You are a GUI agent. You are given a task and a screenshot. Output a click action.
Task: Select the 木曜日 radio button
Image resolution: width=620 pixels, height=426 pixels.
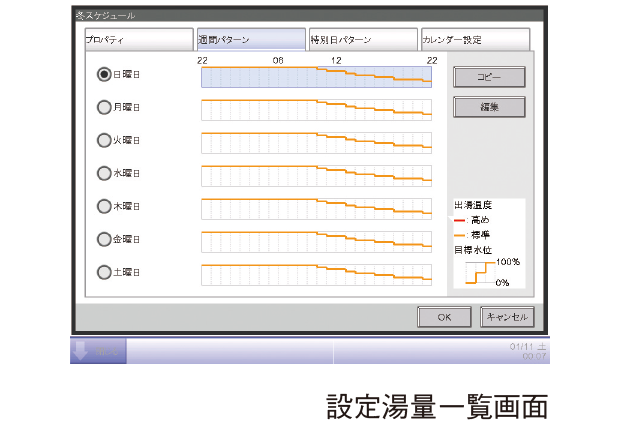click(104, 206)
